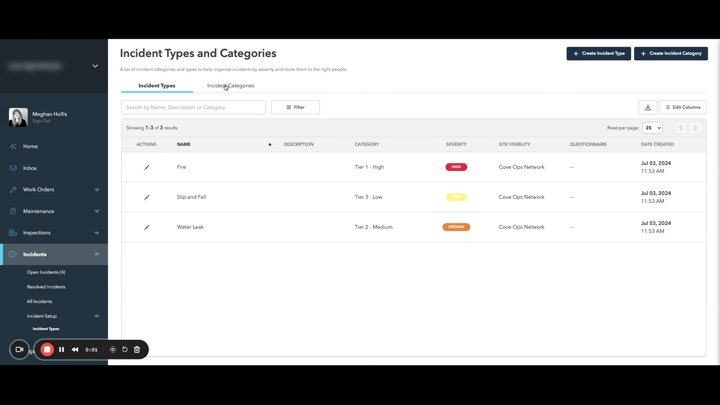The image size is (720, 405).
Task: Rewind the recording
Action: point(75,349)
